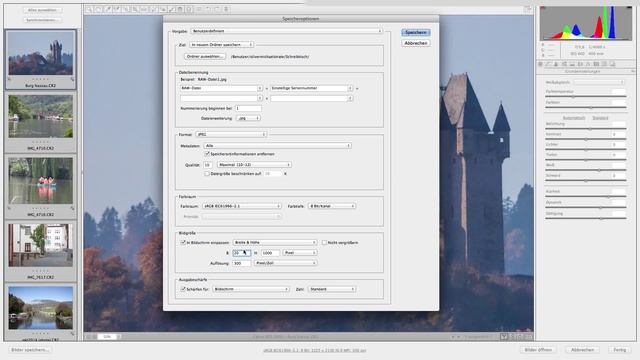This screenshot has height=360, width=640.
Task: Open the Dateierweiterung .jpg dropdown
Action: [x=248, y=118]
